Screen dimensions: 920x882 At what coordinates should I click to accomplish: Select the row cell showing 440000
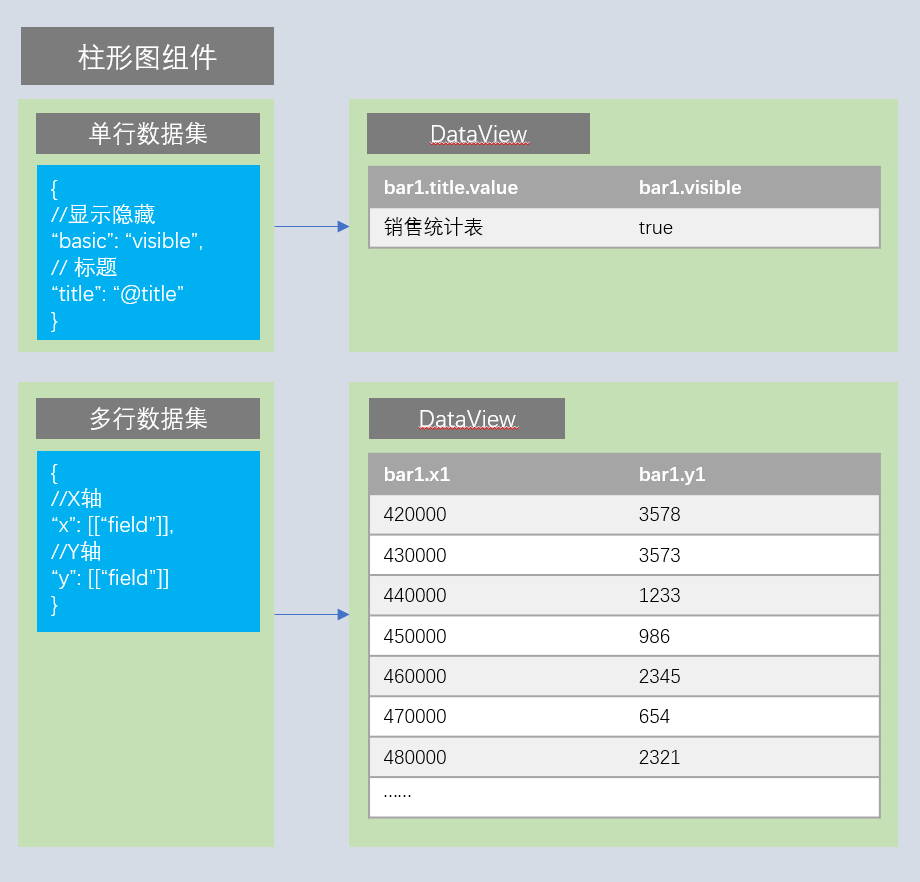pos(415,596)
